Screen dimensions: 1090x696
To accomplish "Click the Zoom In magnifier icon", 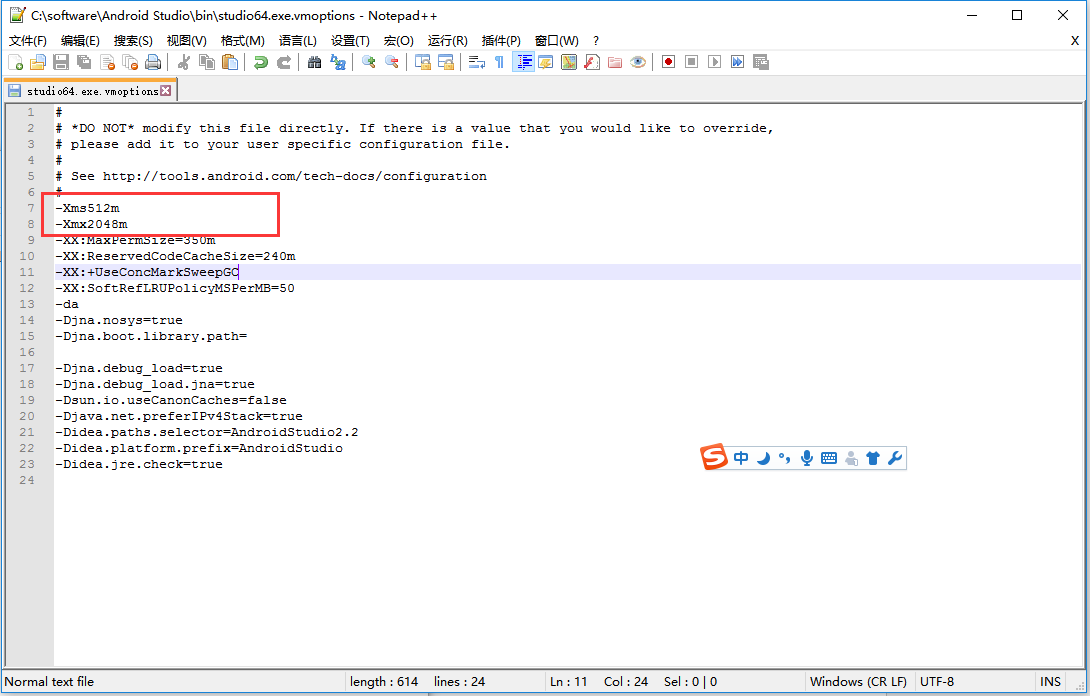I will tap(368, 63).
